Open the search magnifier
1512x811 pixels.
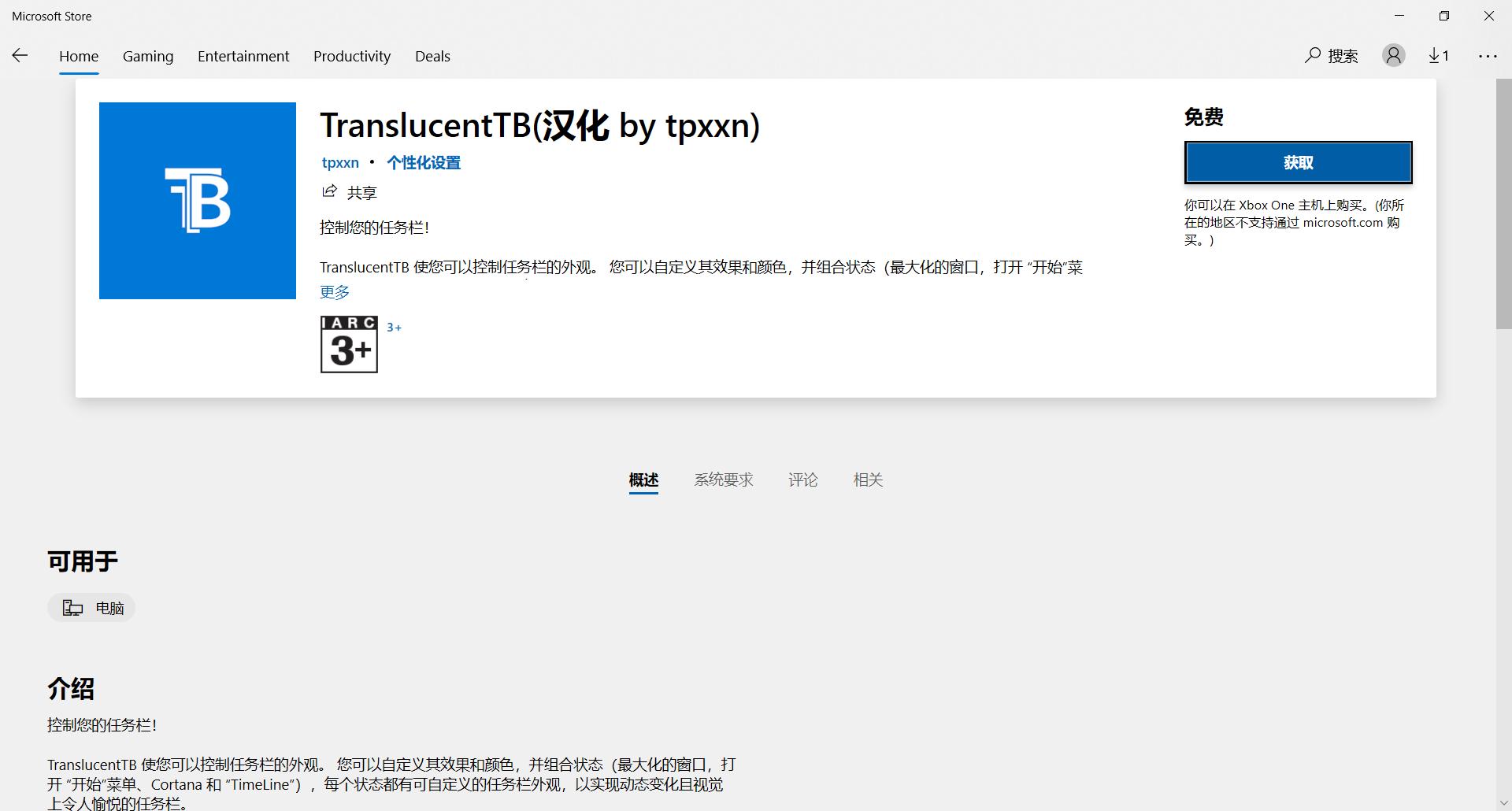(1312, 55)
